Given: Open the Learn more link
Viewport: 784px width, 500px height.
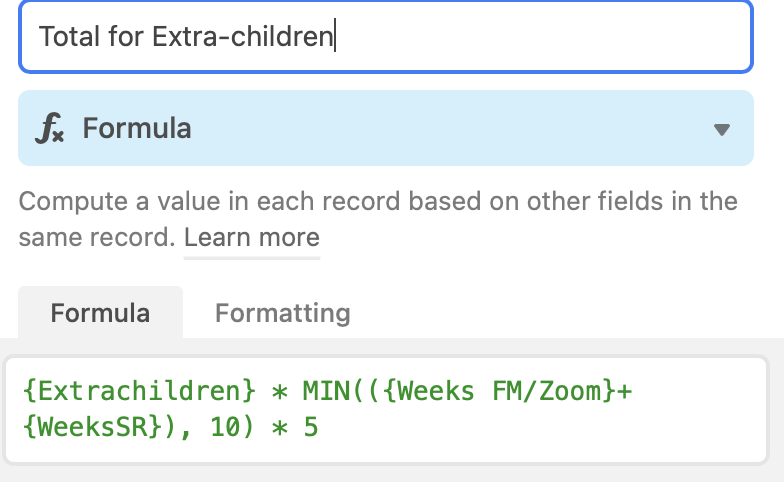Looking at the screenshot, I should [252, 238].
